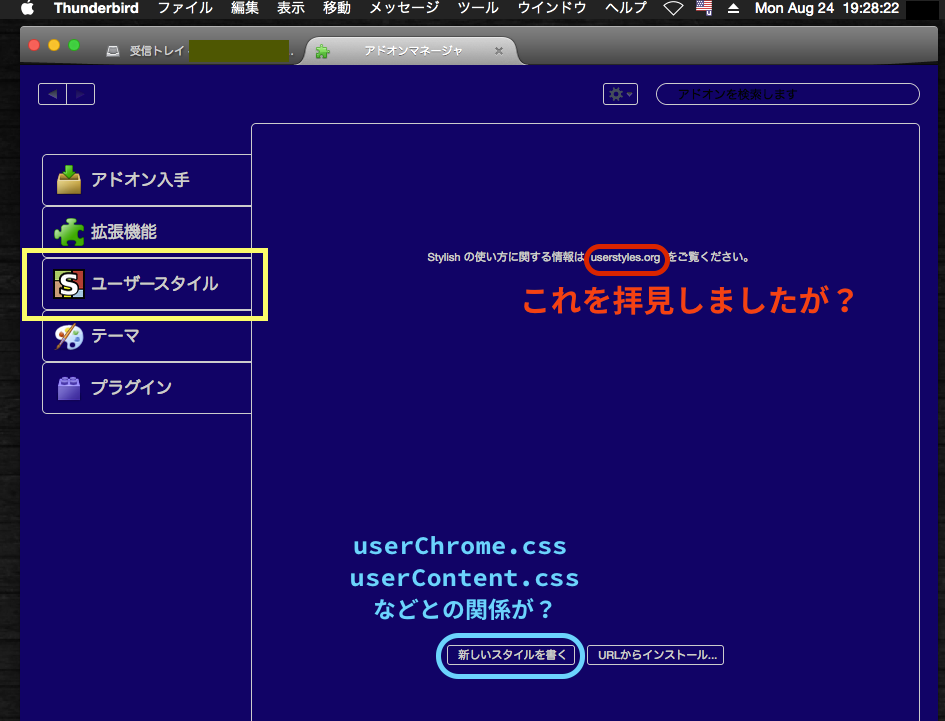Click the back navigation arrow
The image size is (945, 721).
[x=52, y=93]
